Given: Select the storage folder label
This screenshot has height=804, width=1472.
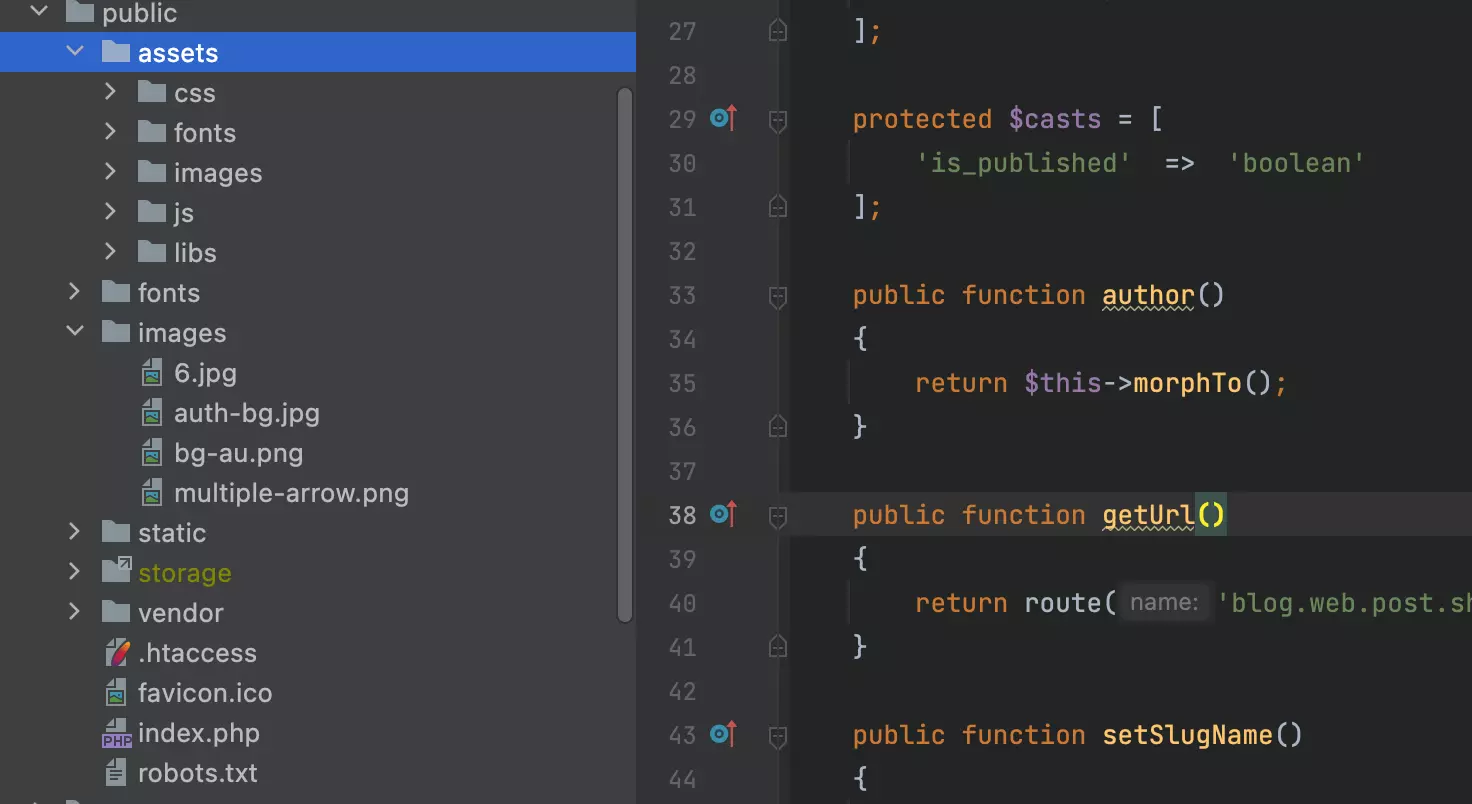Looking at the screenshot, I should coord(185,573).
